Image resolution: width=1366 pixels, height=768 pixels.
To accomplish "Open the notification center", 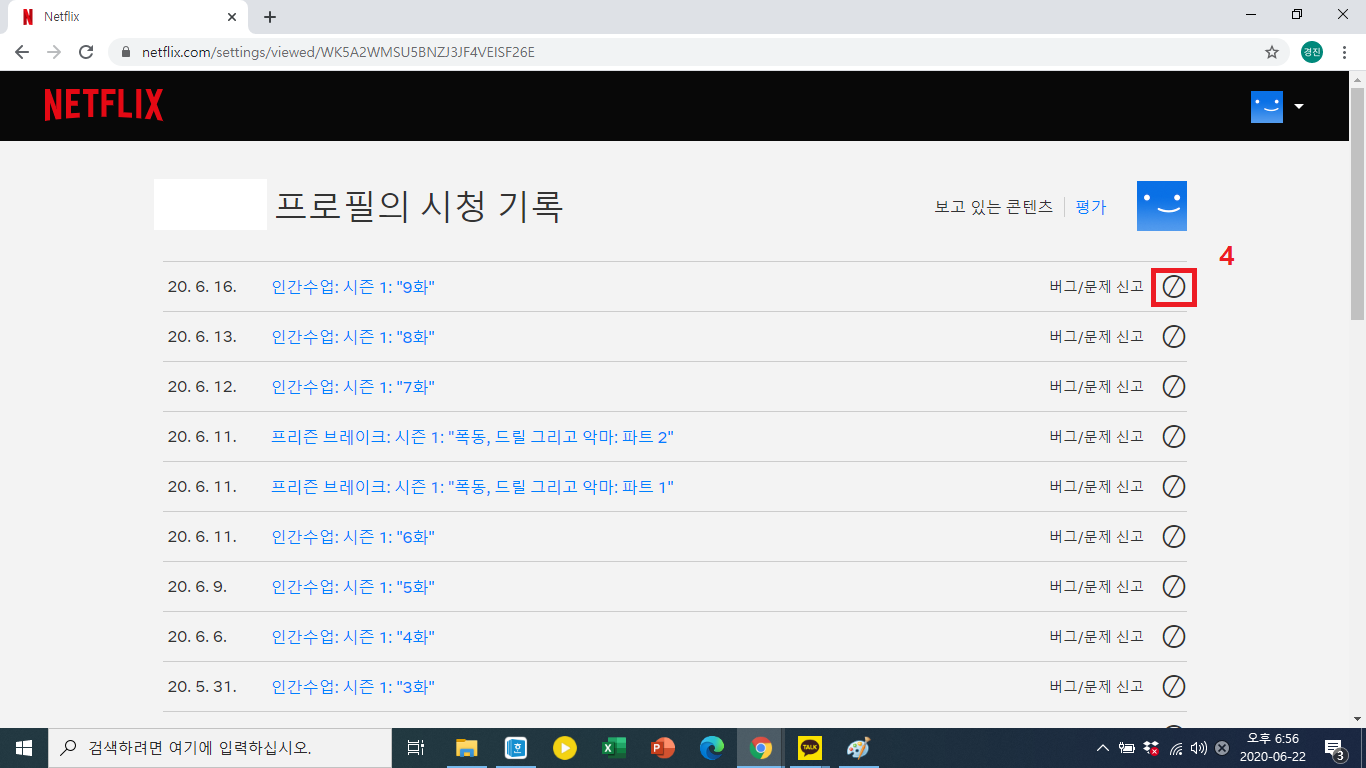I will pos(1334,747).
